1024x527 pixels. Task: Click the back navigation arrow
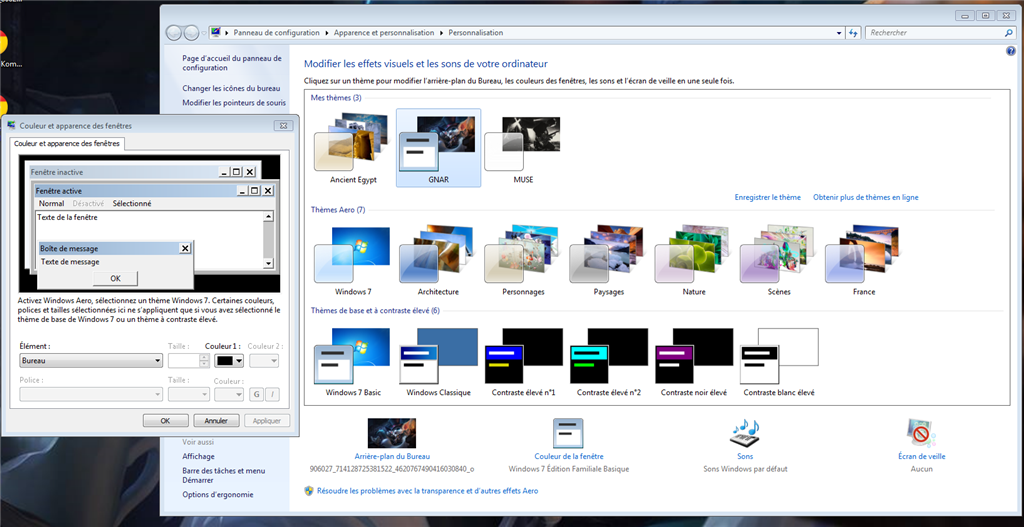click(174, 33)
